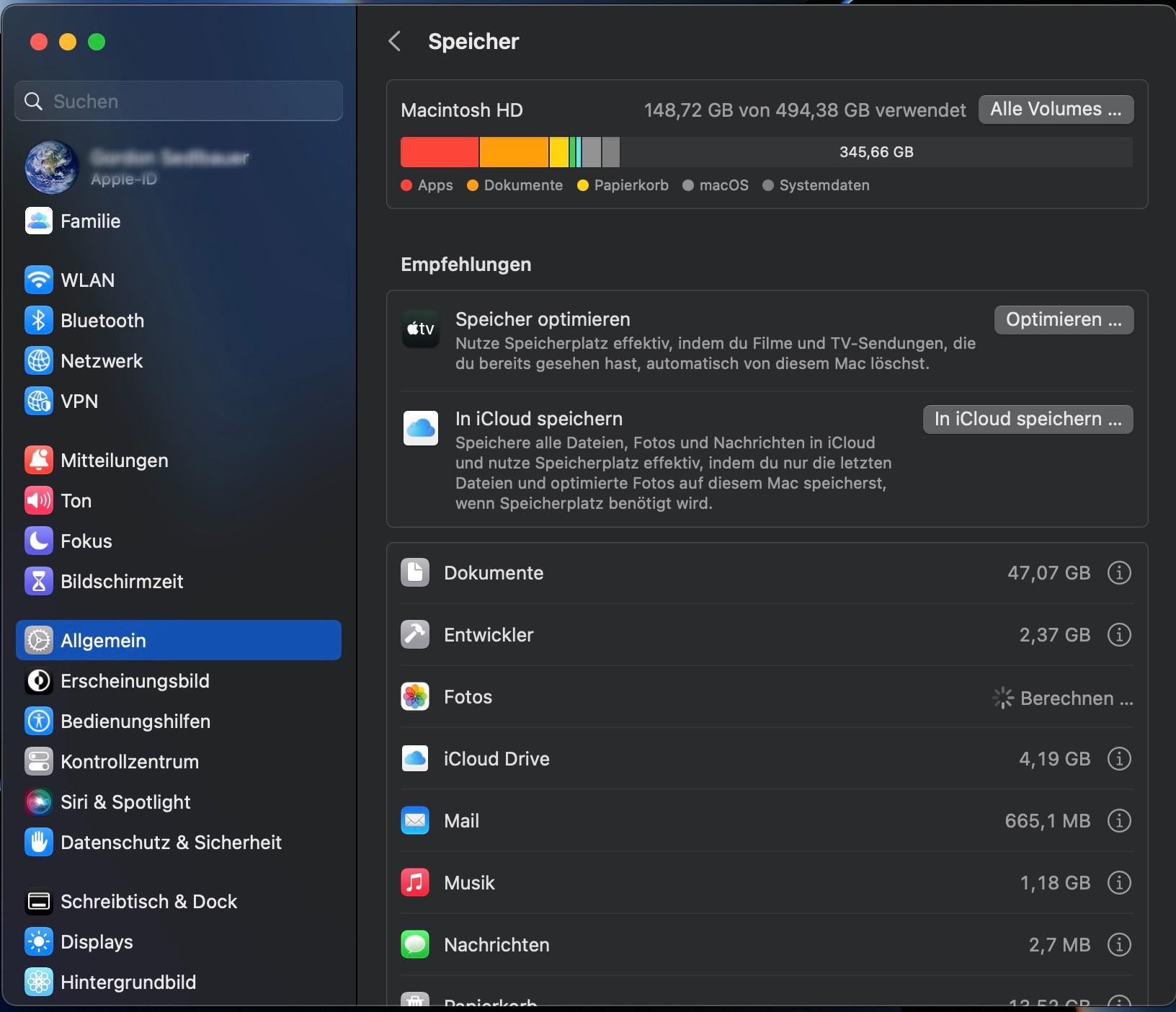Click the Systemdaten legend label
This screenshot has width=1176, height=1012.
pyautogui.click(x=824, y=185)
